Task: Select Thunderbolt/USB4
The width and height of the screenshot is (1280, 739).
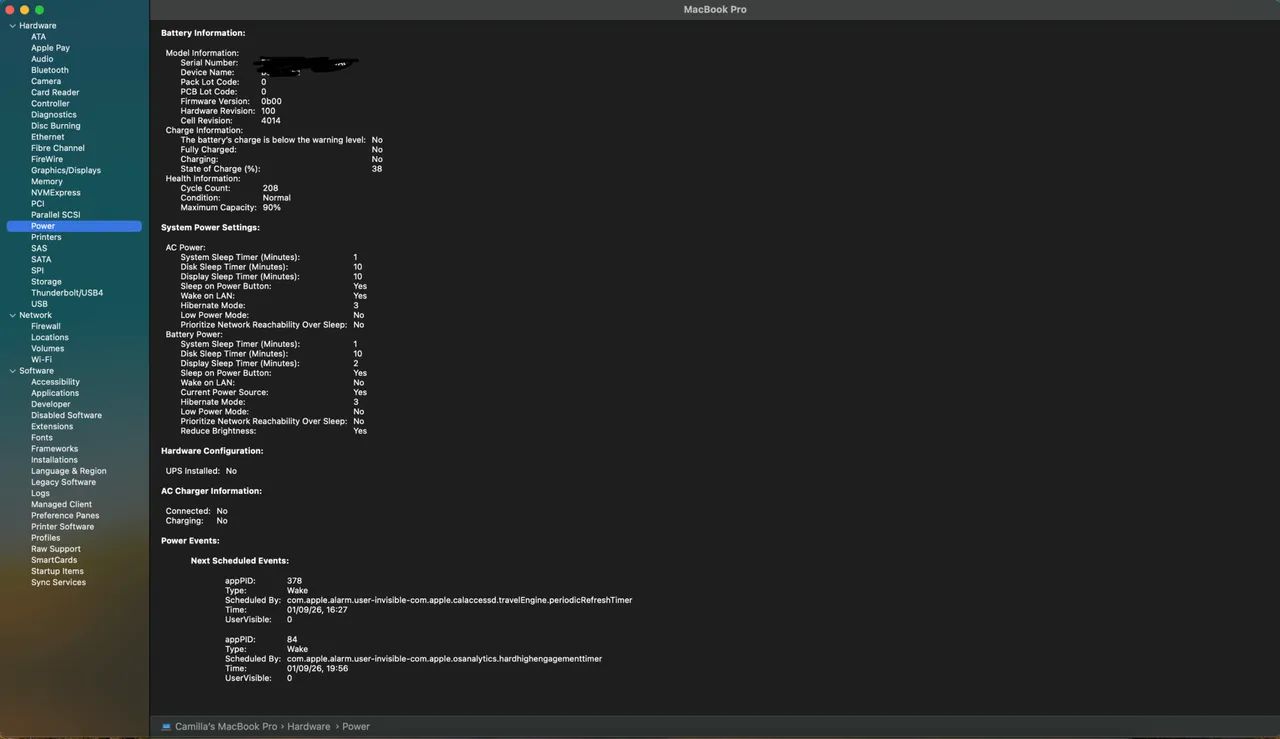Action: 67,293
